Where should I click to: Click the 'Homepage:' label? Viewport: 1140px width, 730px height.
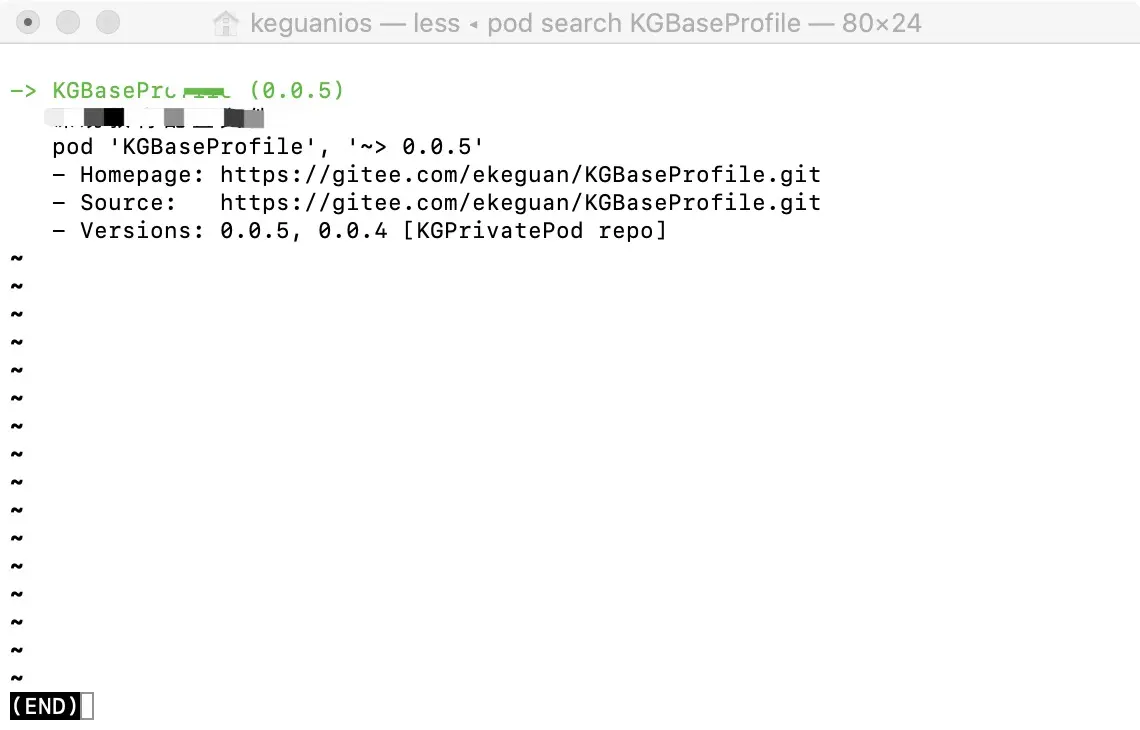pos(142,175)
